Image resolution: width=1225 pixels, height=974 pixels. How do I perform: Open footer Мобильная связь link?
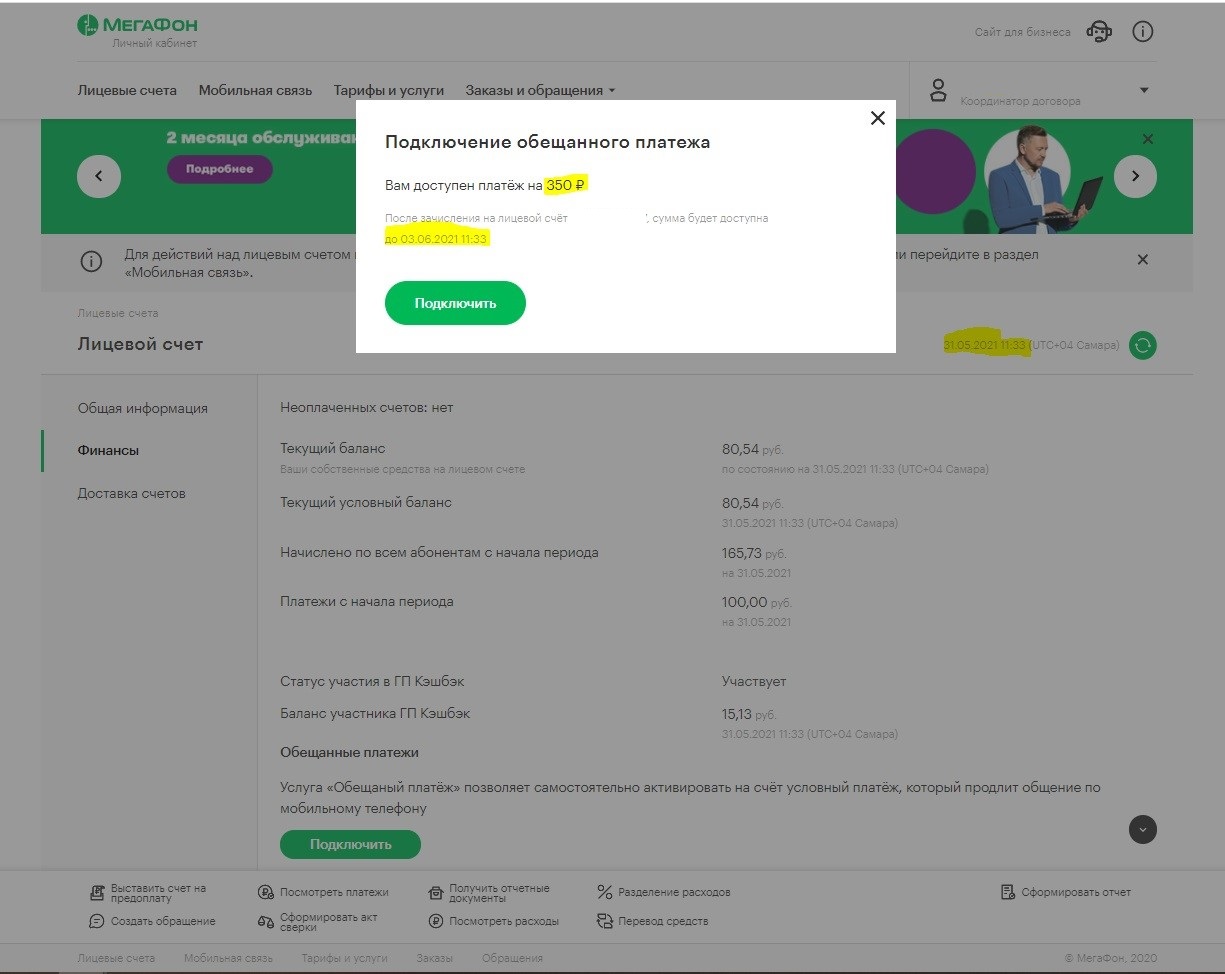[x=228, y=958]
